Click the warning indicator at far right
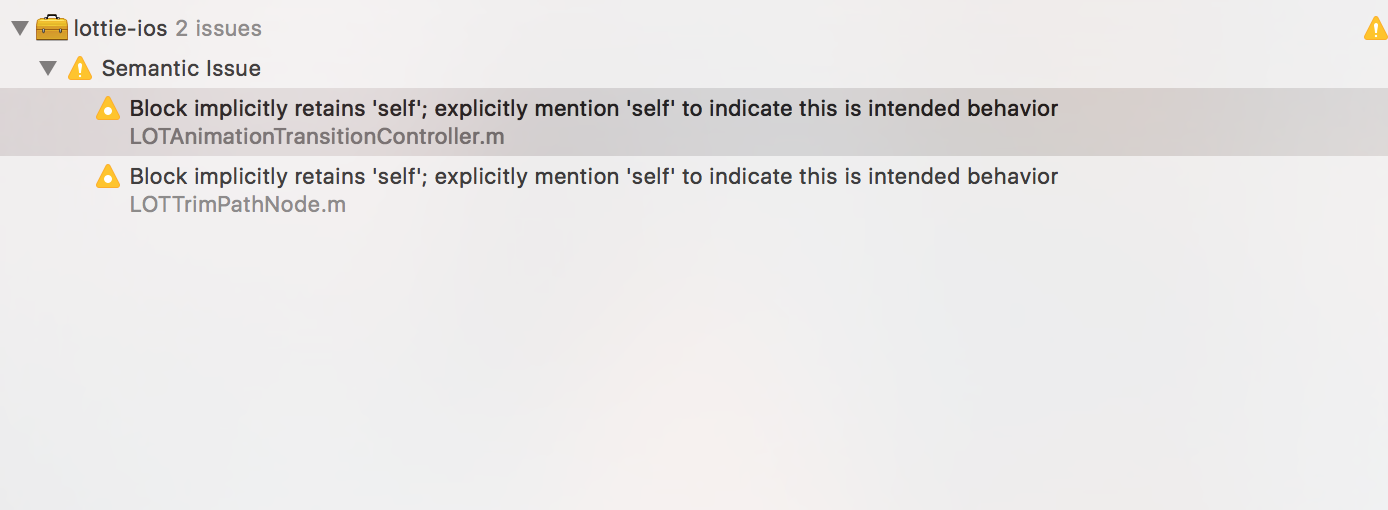 (1376, 29)
